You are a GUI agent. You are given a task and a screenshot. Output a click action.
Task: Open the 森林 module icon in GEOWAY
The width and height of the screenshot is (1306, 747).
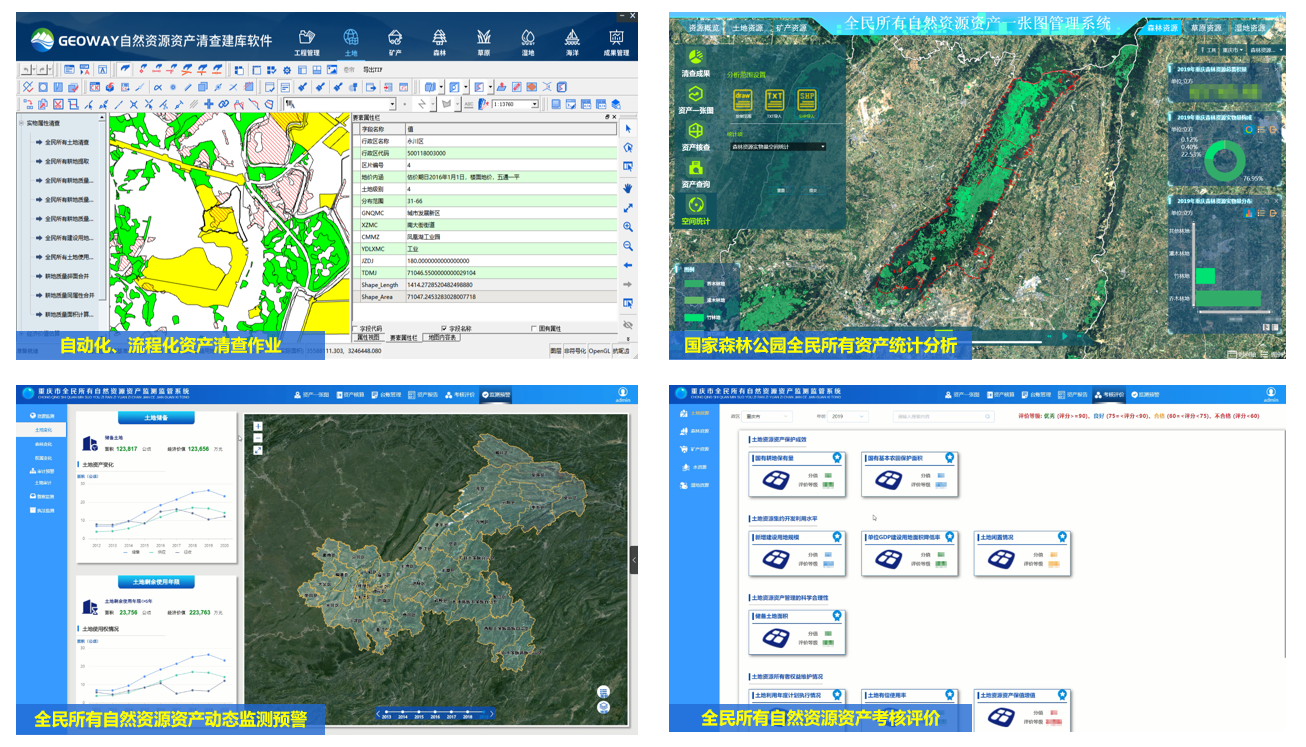point(439,41)
